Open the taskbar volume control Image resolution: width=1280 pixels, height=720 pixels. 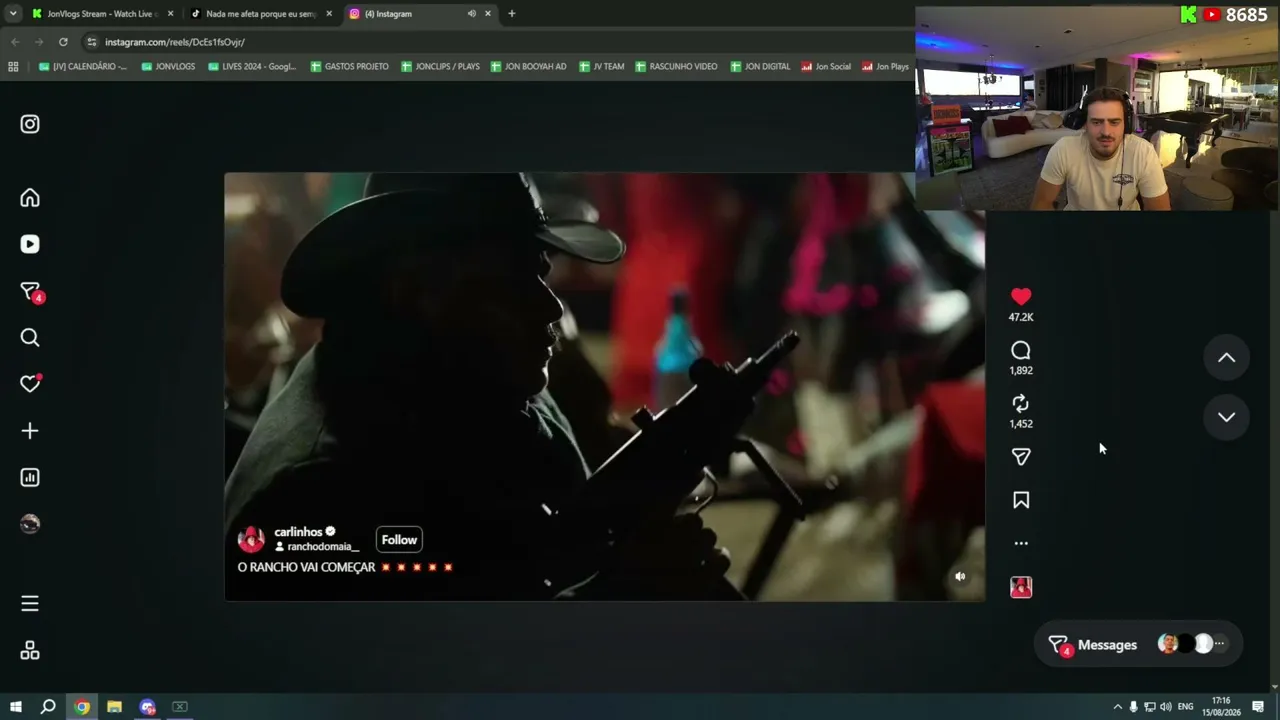pyautogui.click(x=1166, y=707)
